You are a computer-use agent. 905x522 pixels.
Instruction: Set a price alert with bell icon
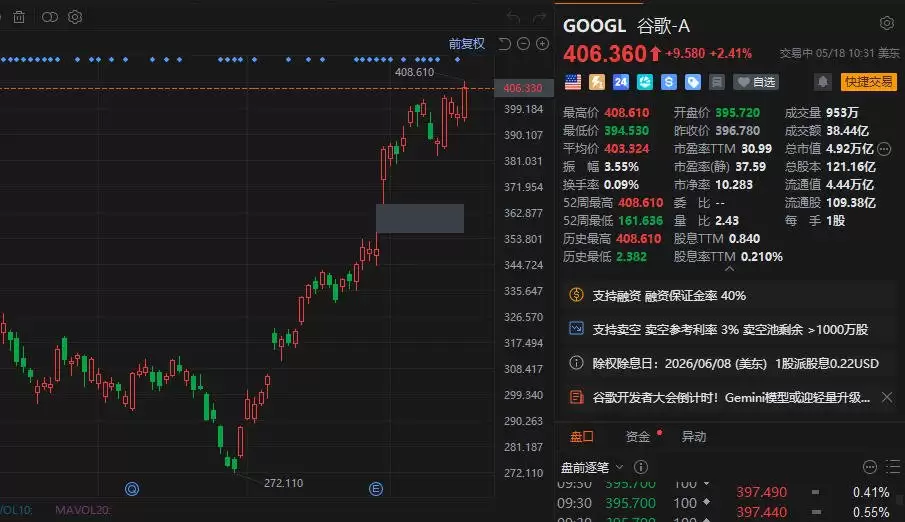823,82
